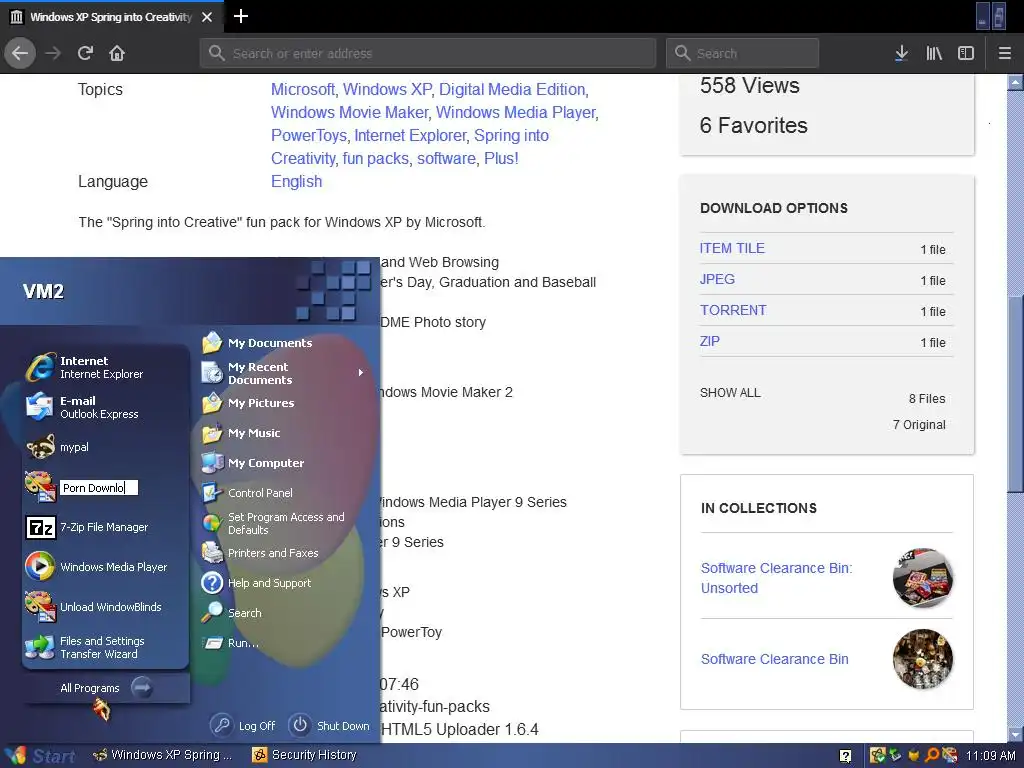Start Windows Media Player from Start menu
This screenshot has width=1024, height=768.
point(104,567)
